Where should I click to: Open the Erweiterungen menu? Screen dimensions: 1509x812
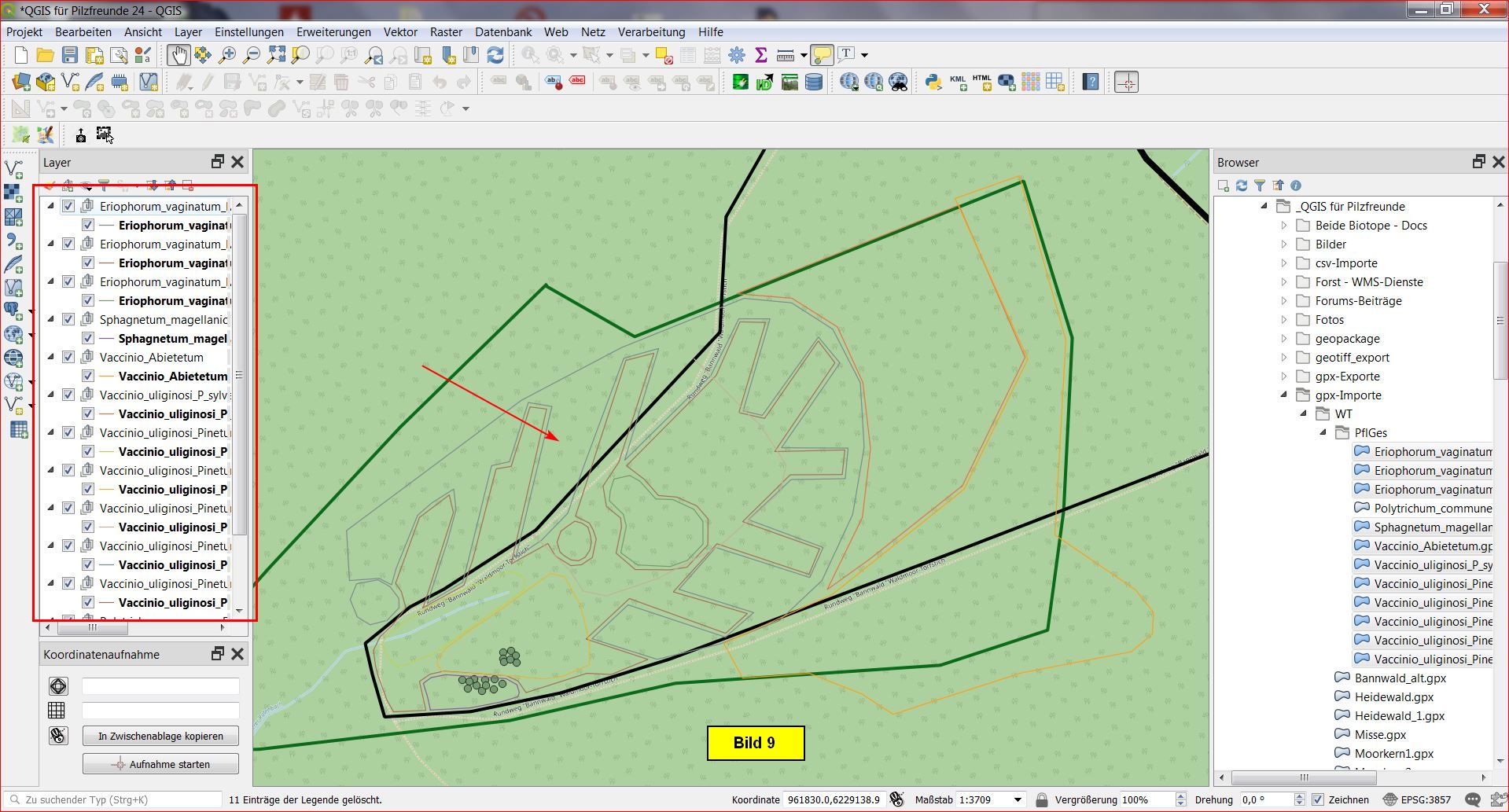(333, 32)
